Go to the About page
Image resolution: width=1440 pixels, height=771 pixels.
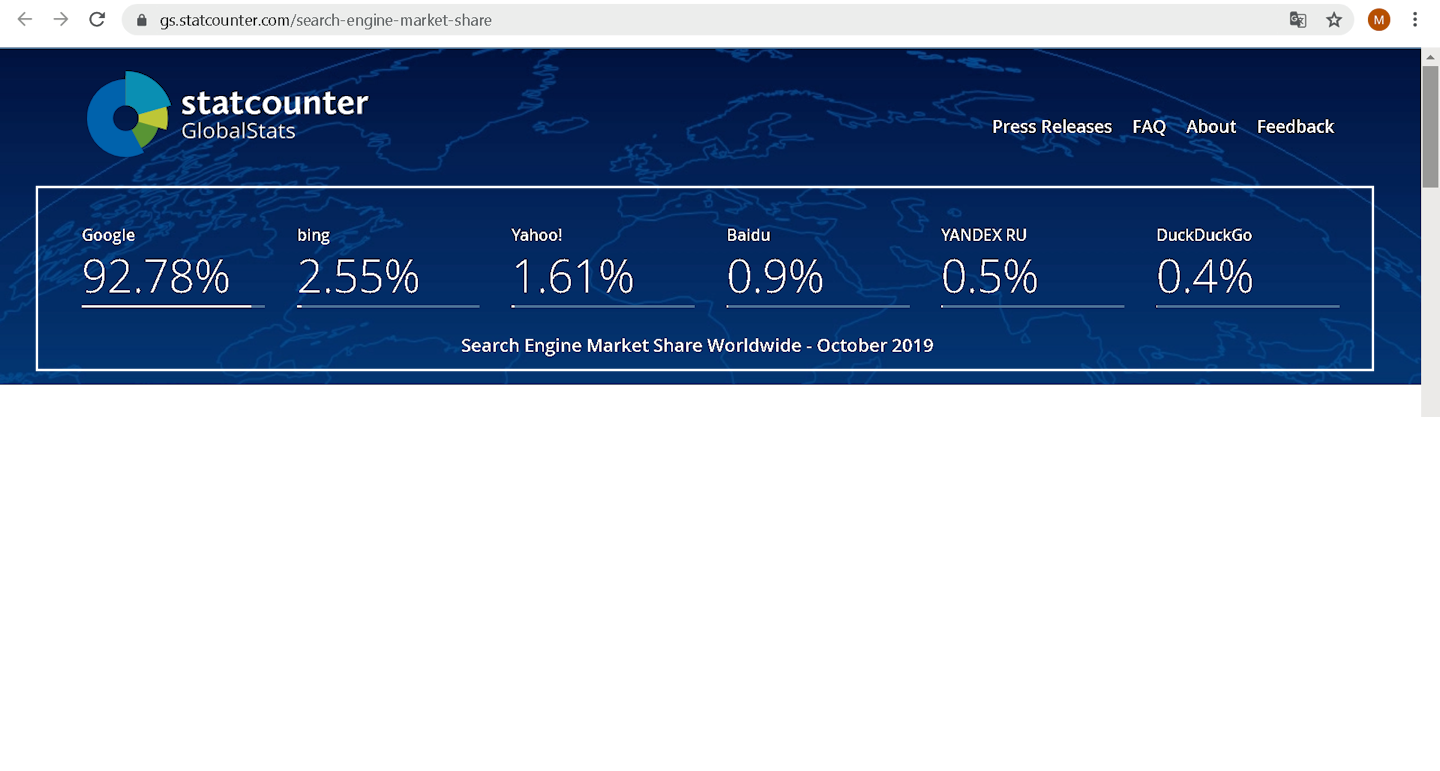pyautogui.click(x=1211, y=127)
